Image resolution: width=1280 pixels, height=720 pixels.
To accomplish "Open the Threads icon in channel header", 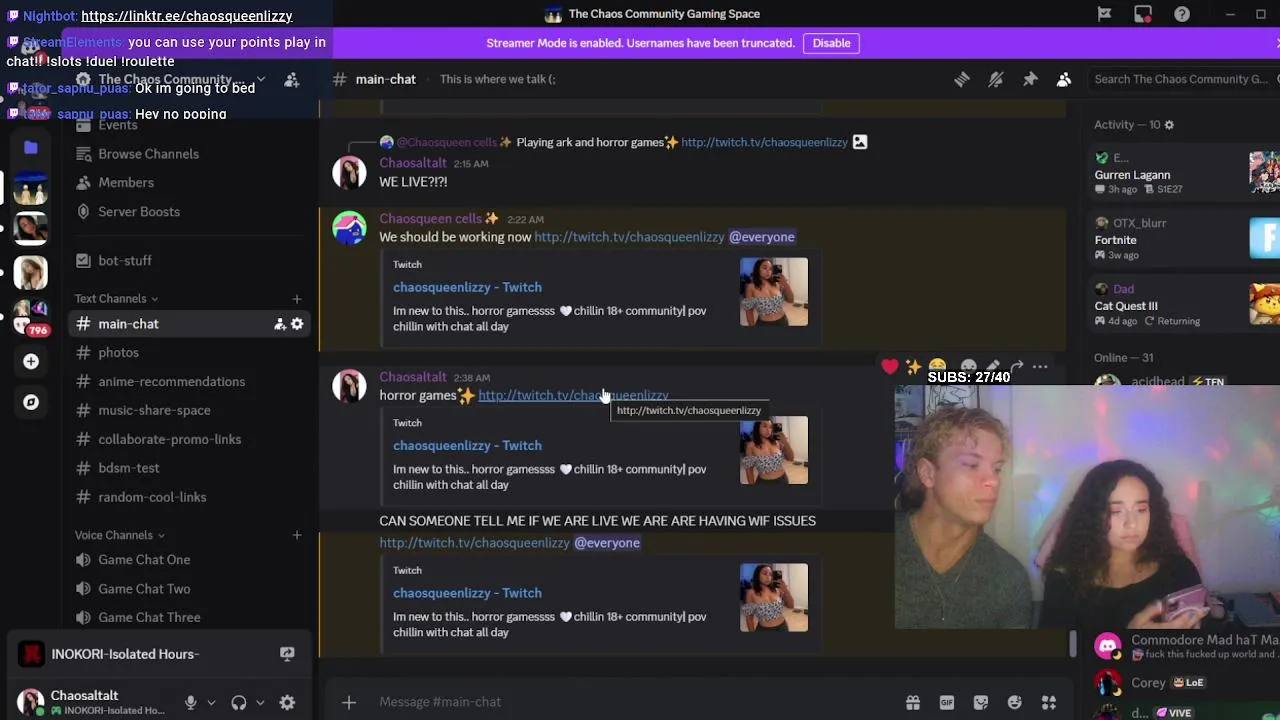I will point(961,79).
